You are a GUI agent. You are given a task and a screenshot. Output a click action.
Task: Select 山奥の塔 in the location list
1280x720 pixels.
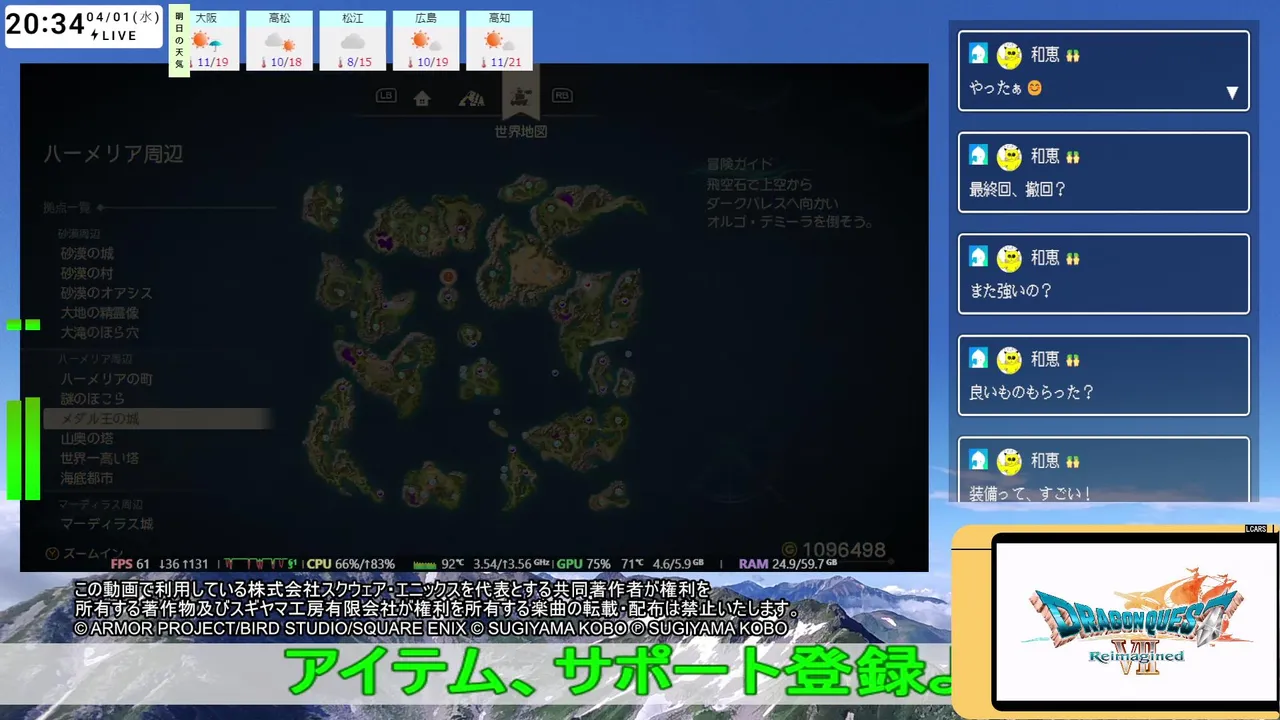(x=86, y=439)
